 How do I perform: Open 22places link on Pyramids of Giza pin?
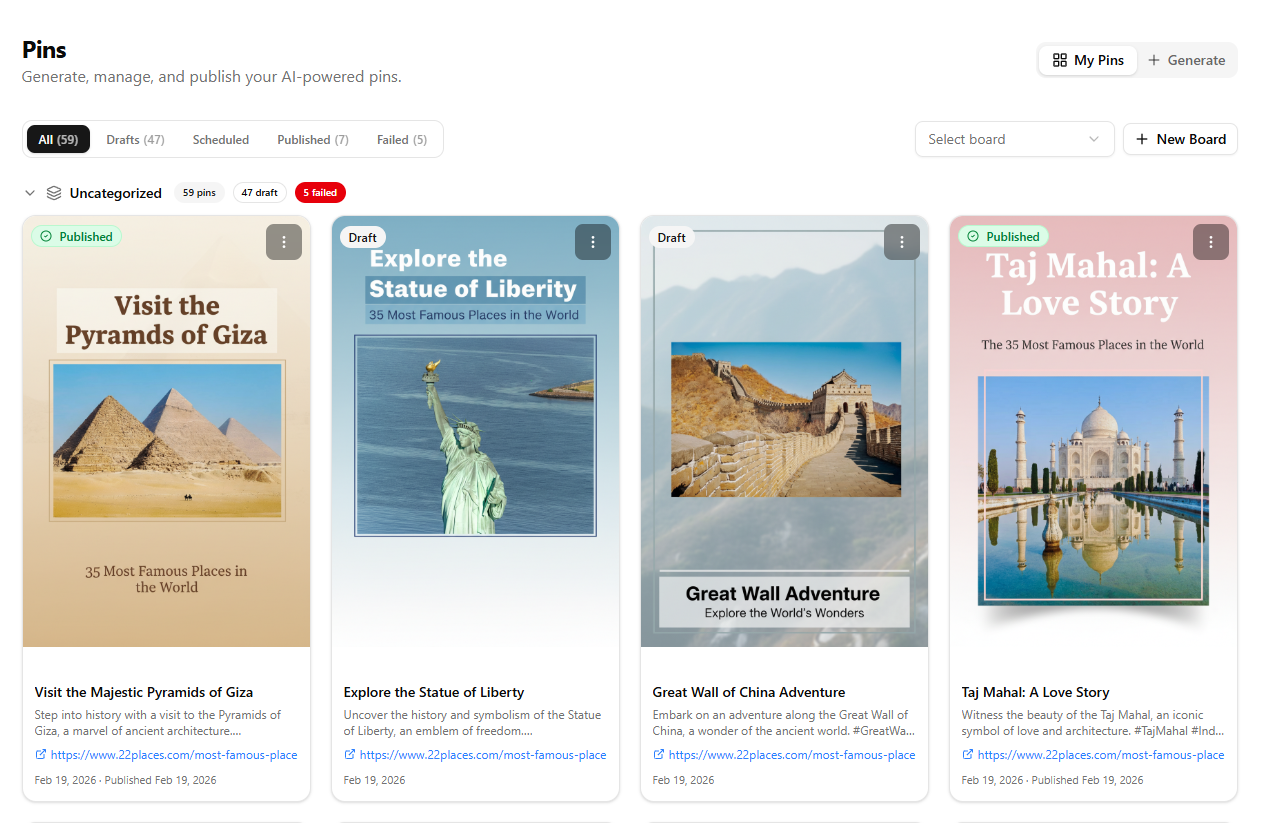[174, 755]
